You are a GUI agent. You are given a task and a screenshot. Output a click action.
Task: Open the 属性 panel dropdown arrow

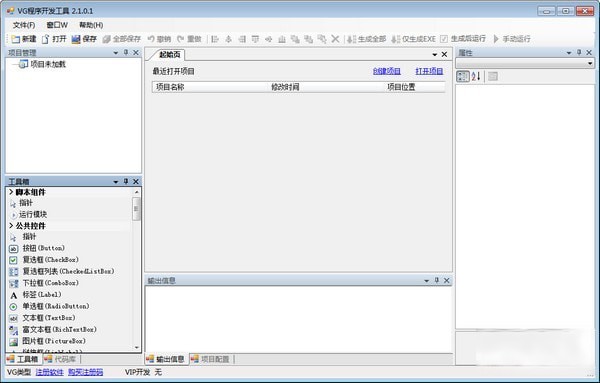pos(569,53)
